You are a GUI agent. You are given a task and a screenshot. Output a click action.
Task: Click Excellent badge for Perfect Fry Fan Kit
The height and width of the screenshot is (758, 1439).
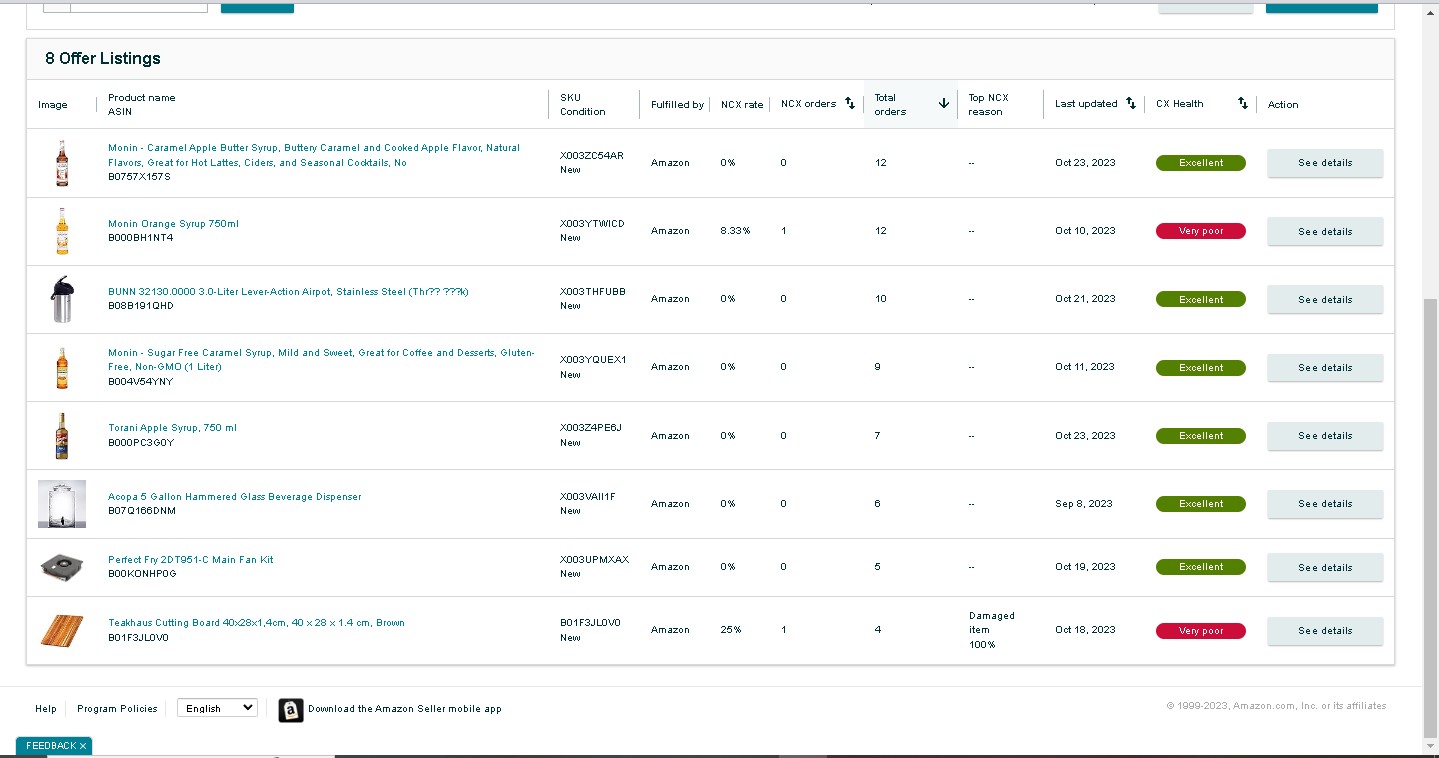pyautogui.click(x=1201, y=567)
